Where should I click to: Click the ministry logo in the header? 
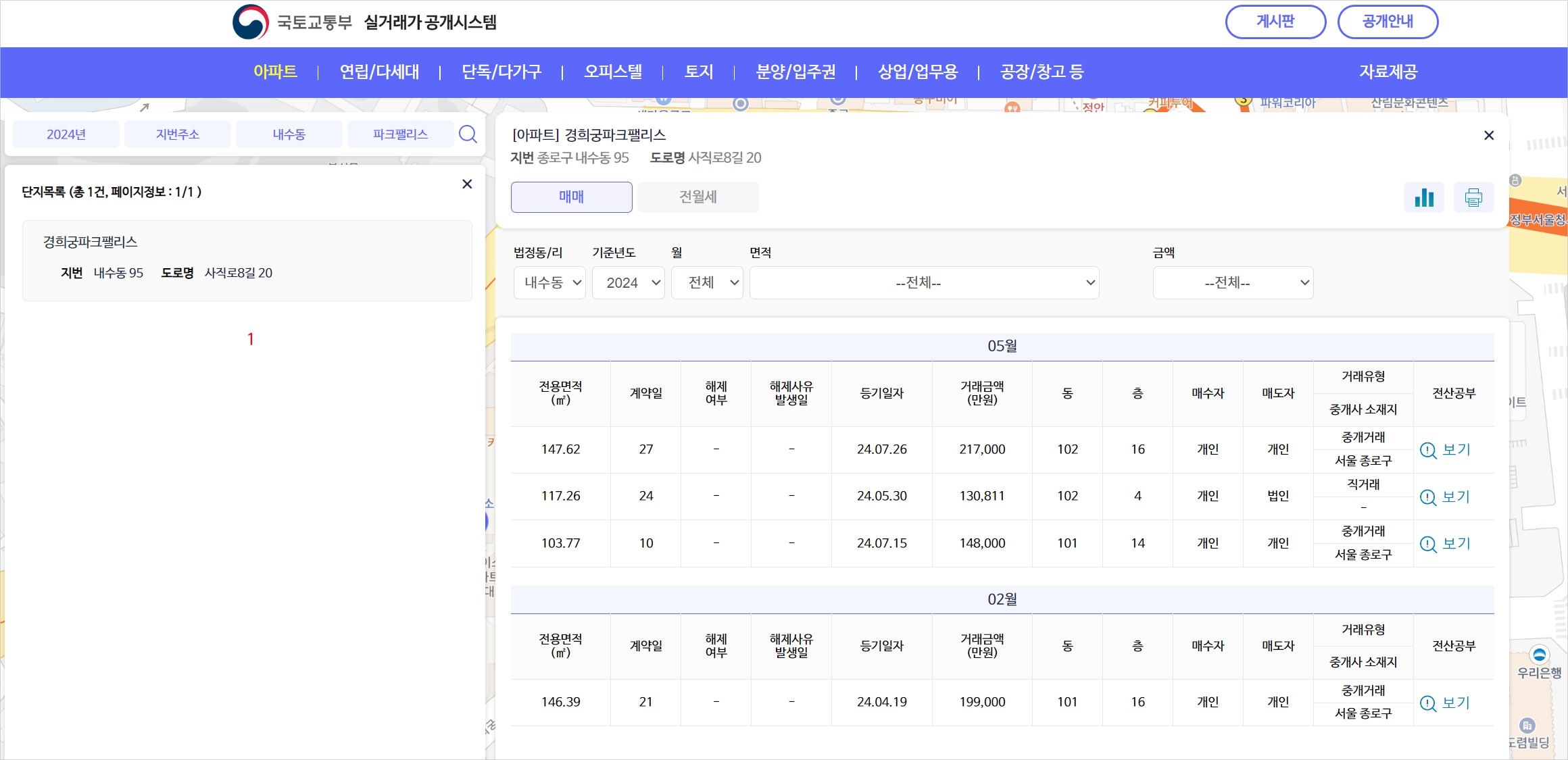click(251, 22)
